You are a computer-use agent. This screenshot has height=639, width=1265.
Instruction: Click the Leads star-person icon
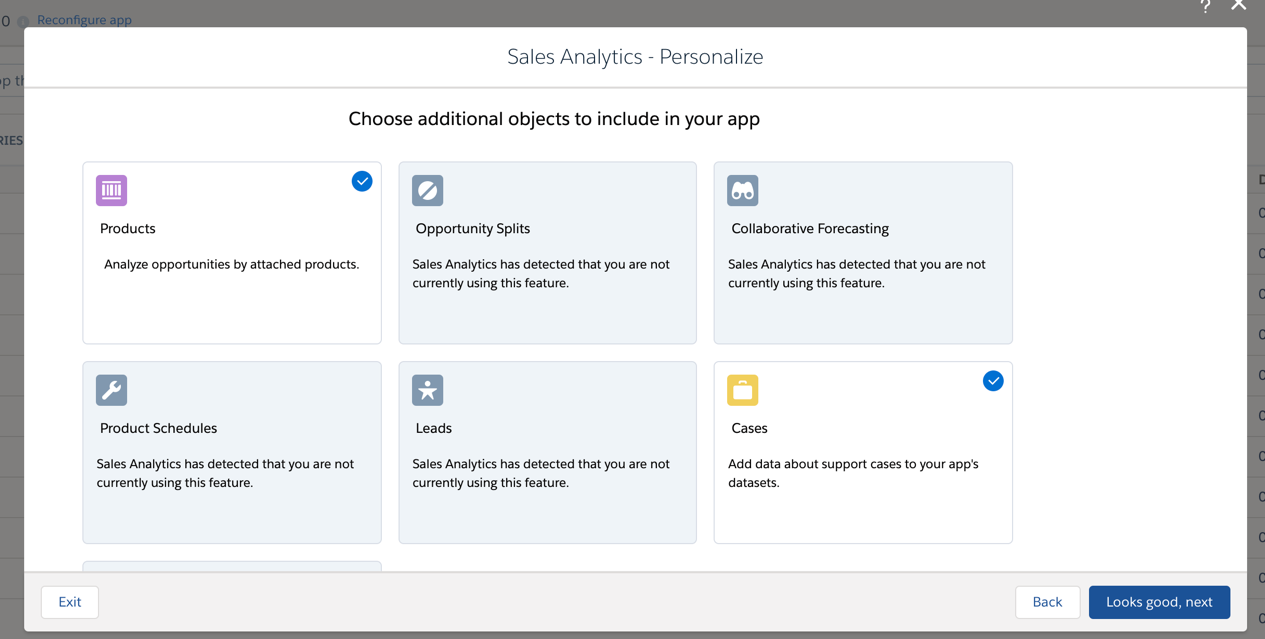[427, 390]
